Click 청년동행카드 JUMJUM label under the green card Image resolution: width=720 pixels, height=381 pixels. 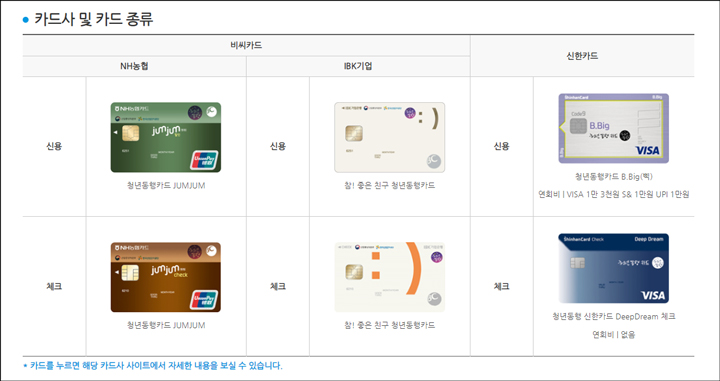pos(166,185)
